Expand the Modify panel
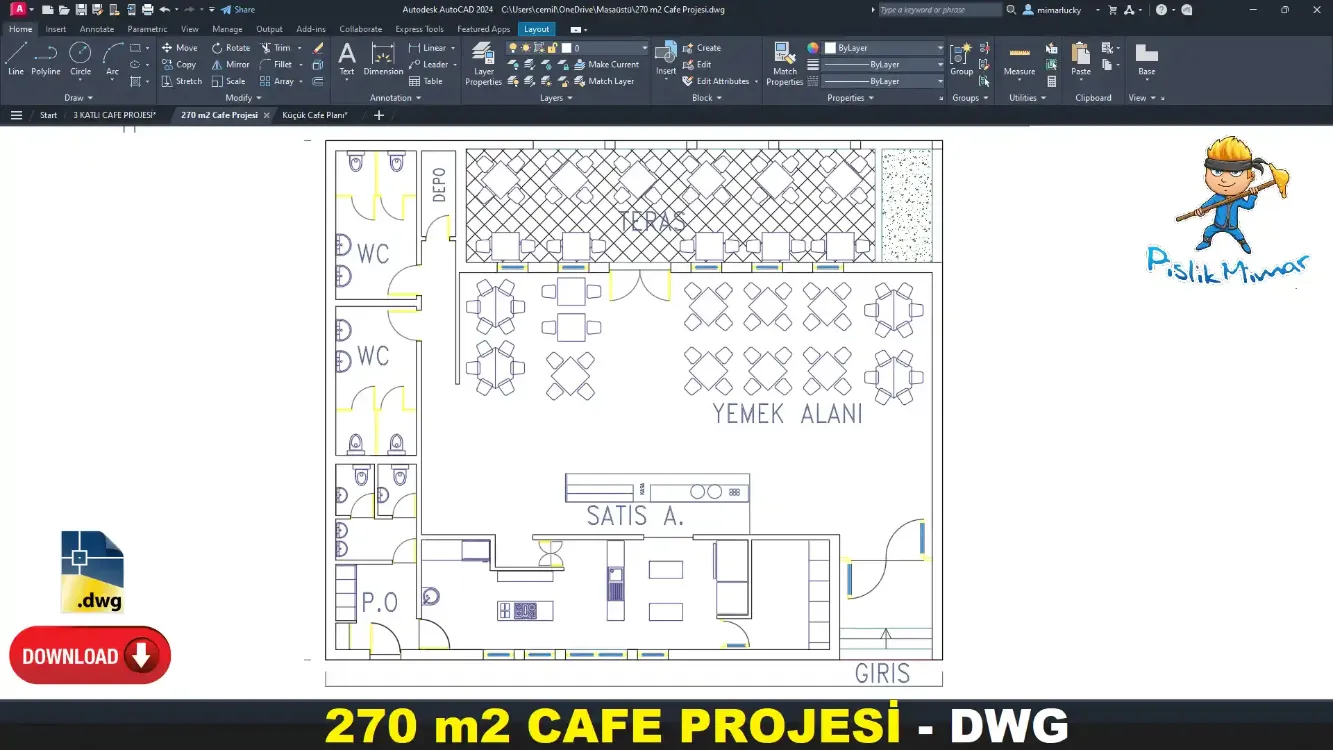 [x=243, y=98]
